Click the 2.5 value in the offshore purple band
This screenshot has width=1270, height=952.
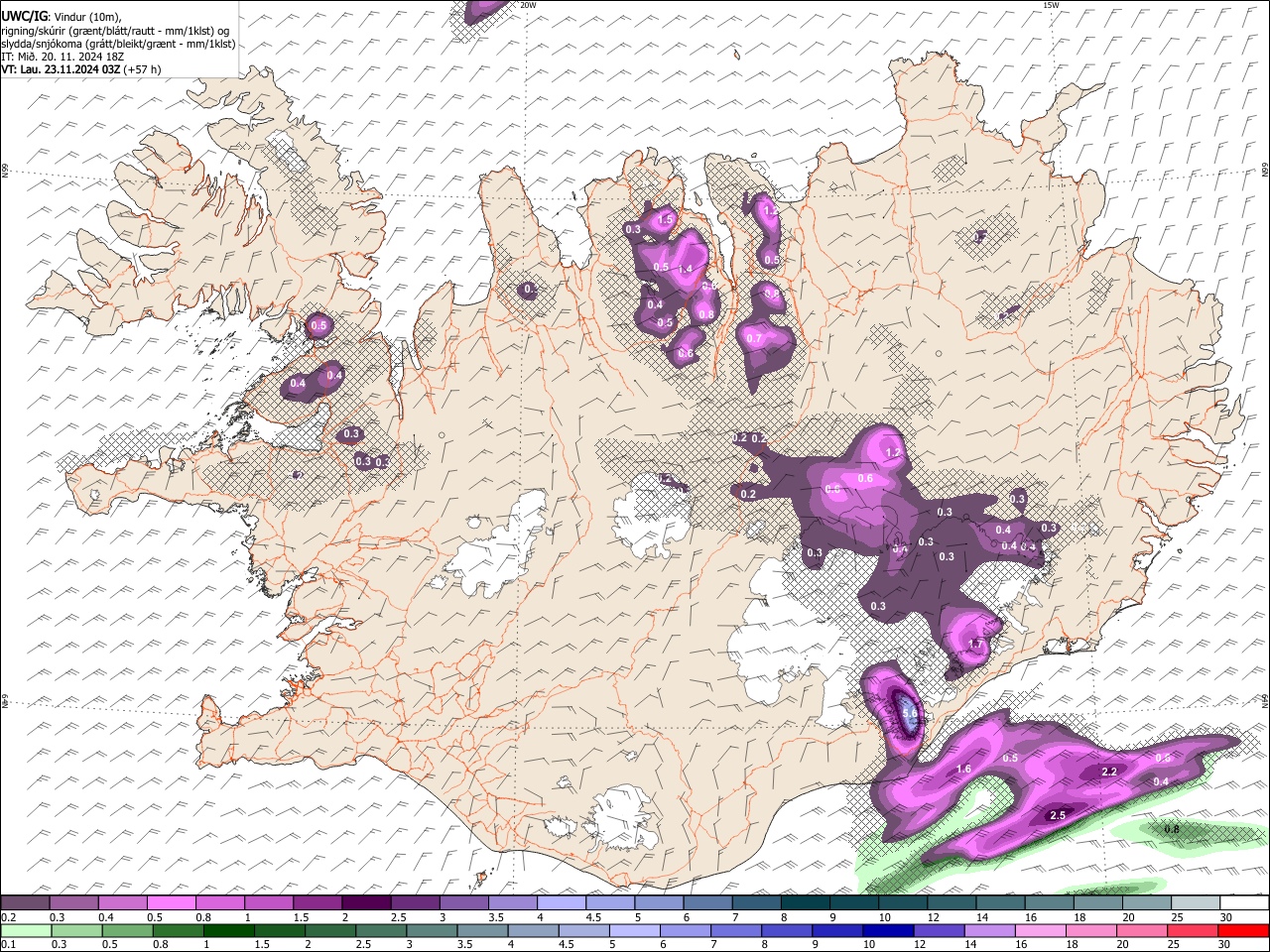click(1058, 815)
